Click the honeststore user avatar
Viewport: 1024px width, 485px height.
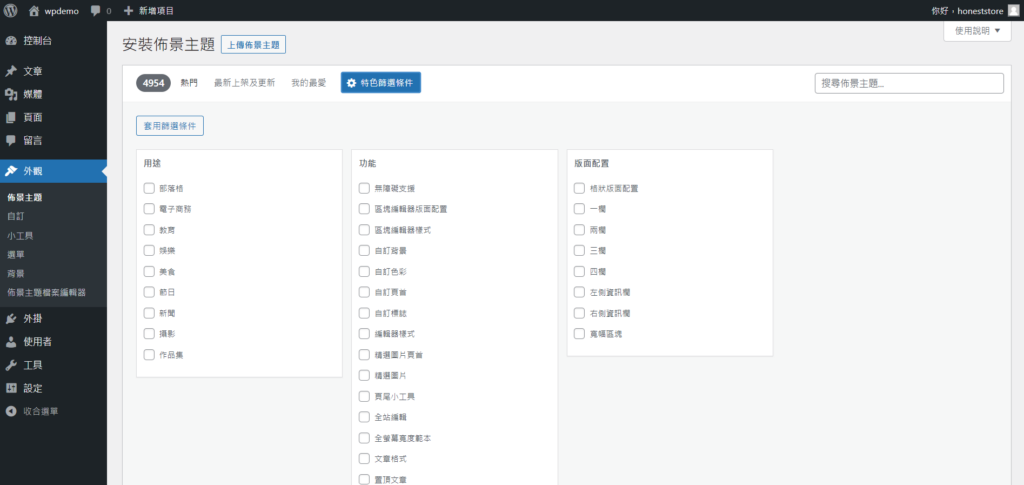(x=1012, y=10)
